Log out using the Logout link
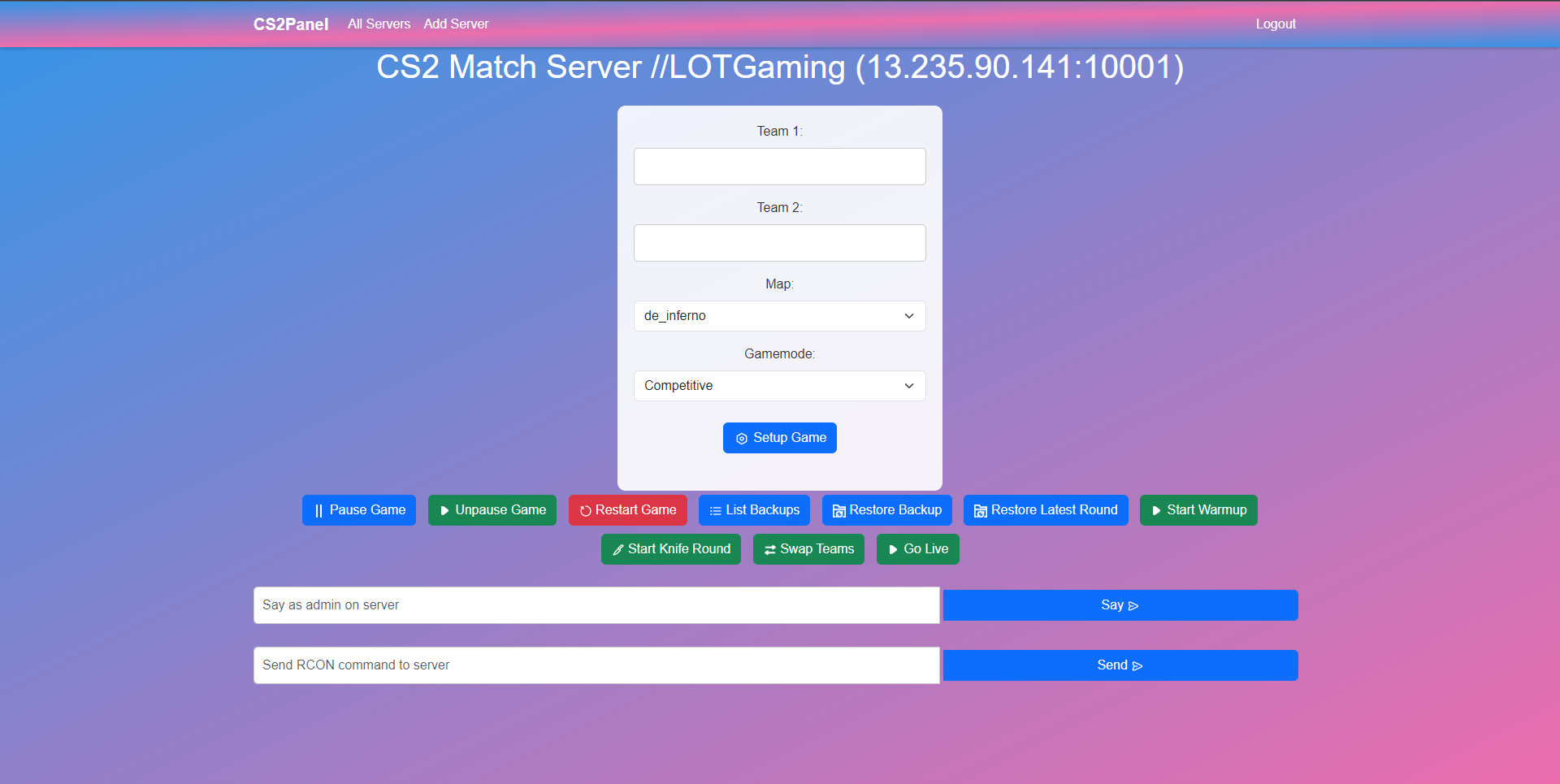This screenshot has width=1560, height=784. pos(1275,24)
